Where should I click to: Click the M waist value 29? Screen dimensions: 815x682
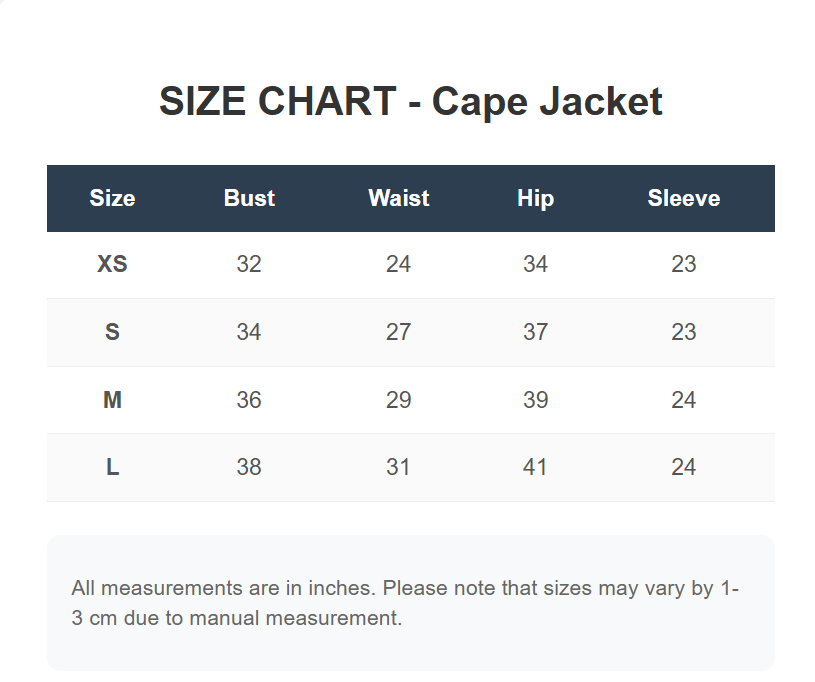coord(399,400)
